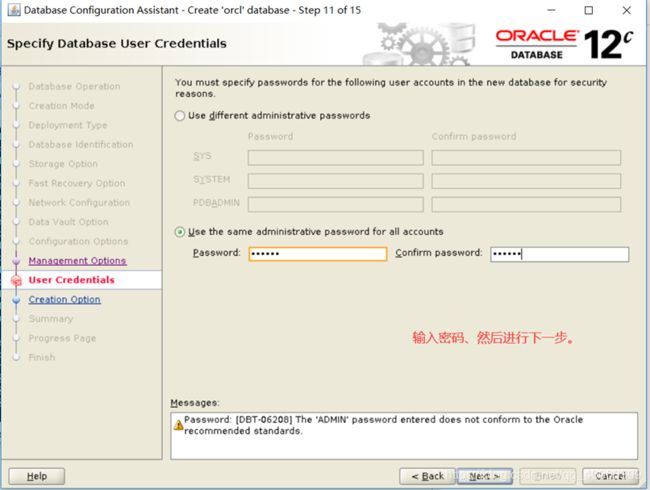650x490 pixels.
Task: Click the Database Identification step label
Action: (x=81, y=144)
